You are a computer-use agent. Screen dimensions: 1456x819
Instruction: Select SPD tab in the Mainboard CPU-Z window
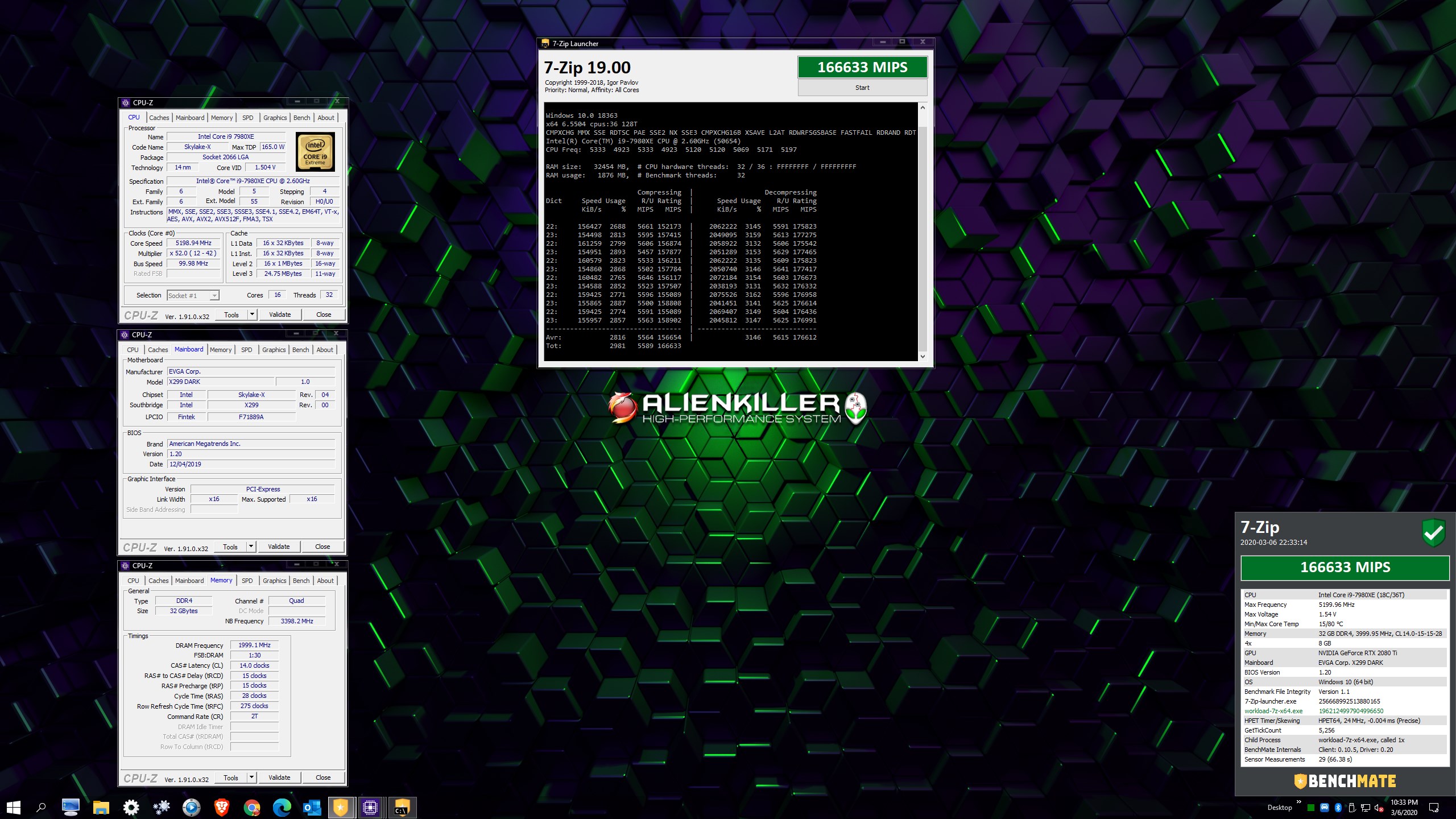[246, 350]
